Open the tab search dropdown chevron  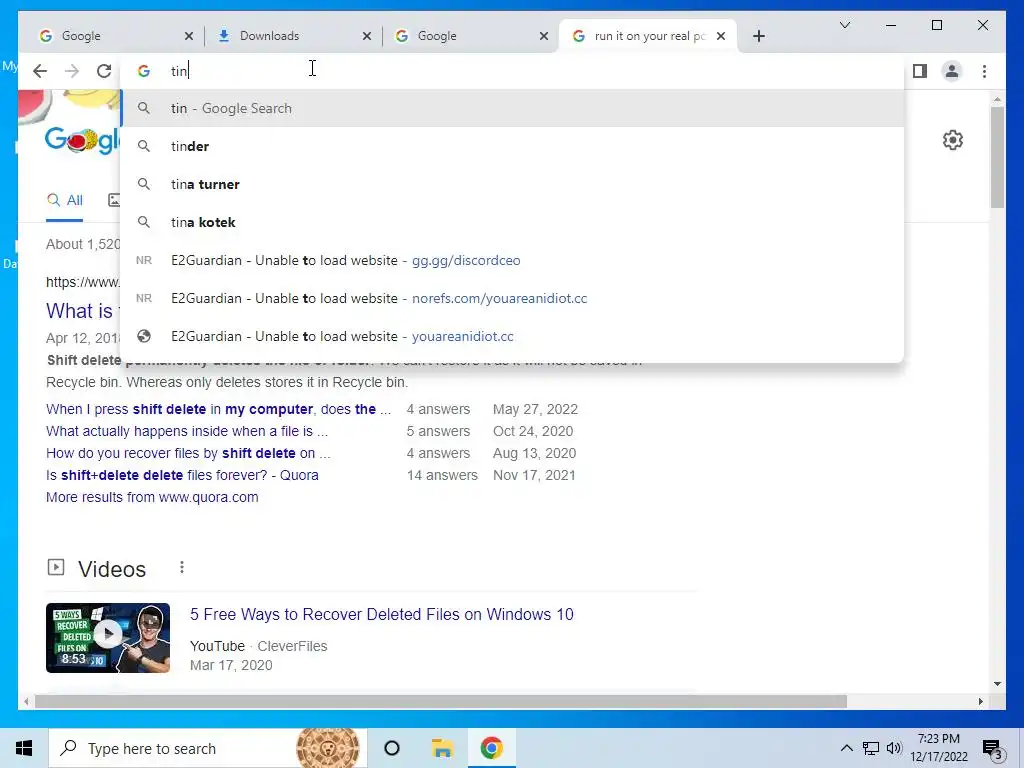click(x=844, y=25)
